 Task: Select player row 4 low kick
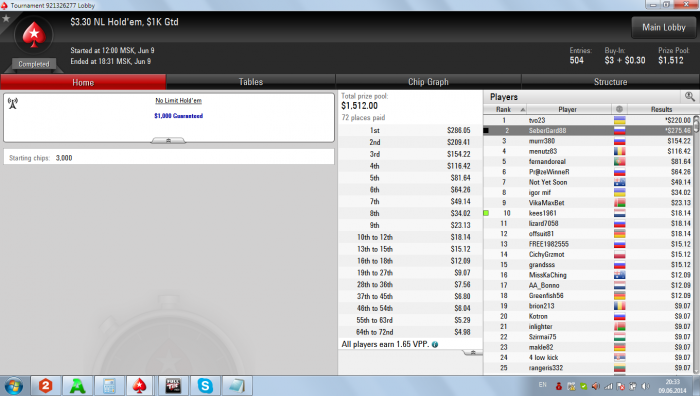(x=588, y=358)
